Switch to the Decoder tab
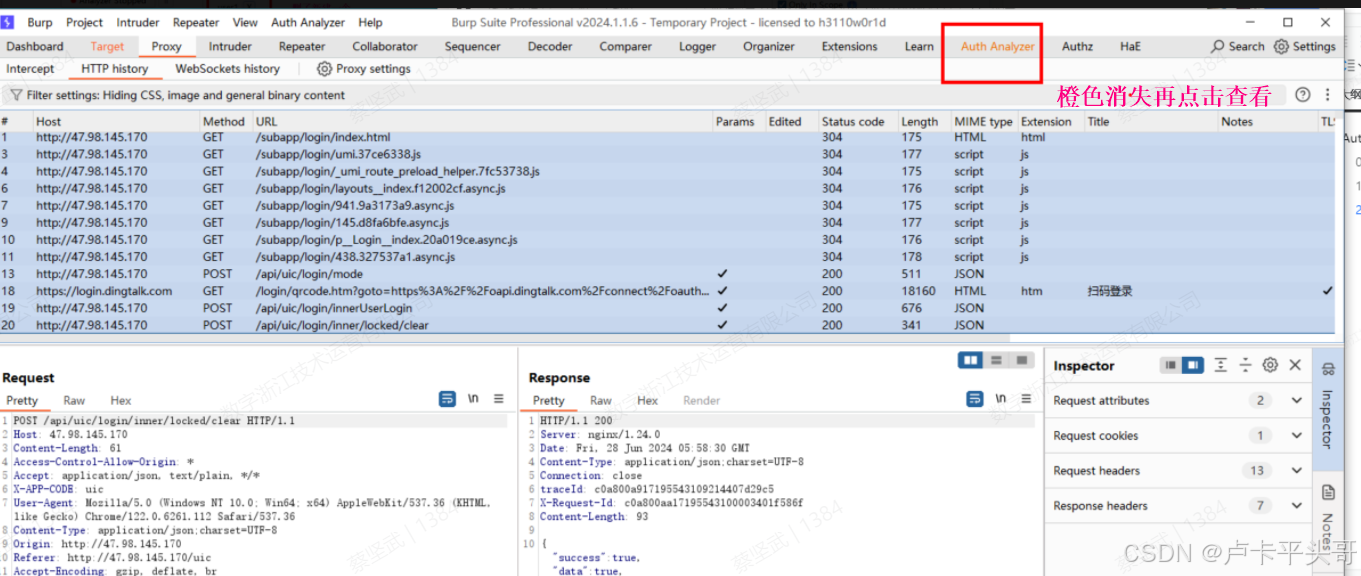The image size is (1361, 576). pyautogui.click(x=550, y=46)
